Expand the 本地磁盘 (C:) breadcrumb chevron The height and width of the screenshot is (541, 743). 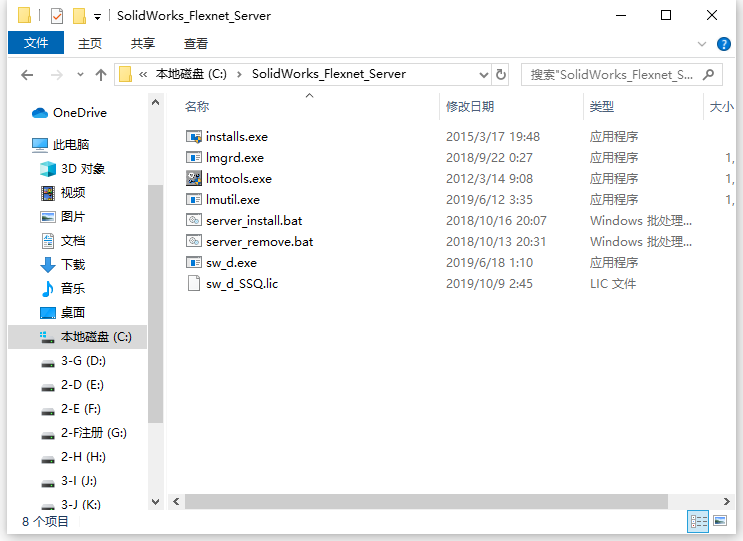(239, 74)
